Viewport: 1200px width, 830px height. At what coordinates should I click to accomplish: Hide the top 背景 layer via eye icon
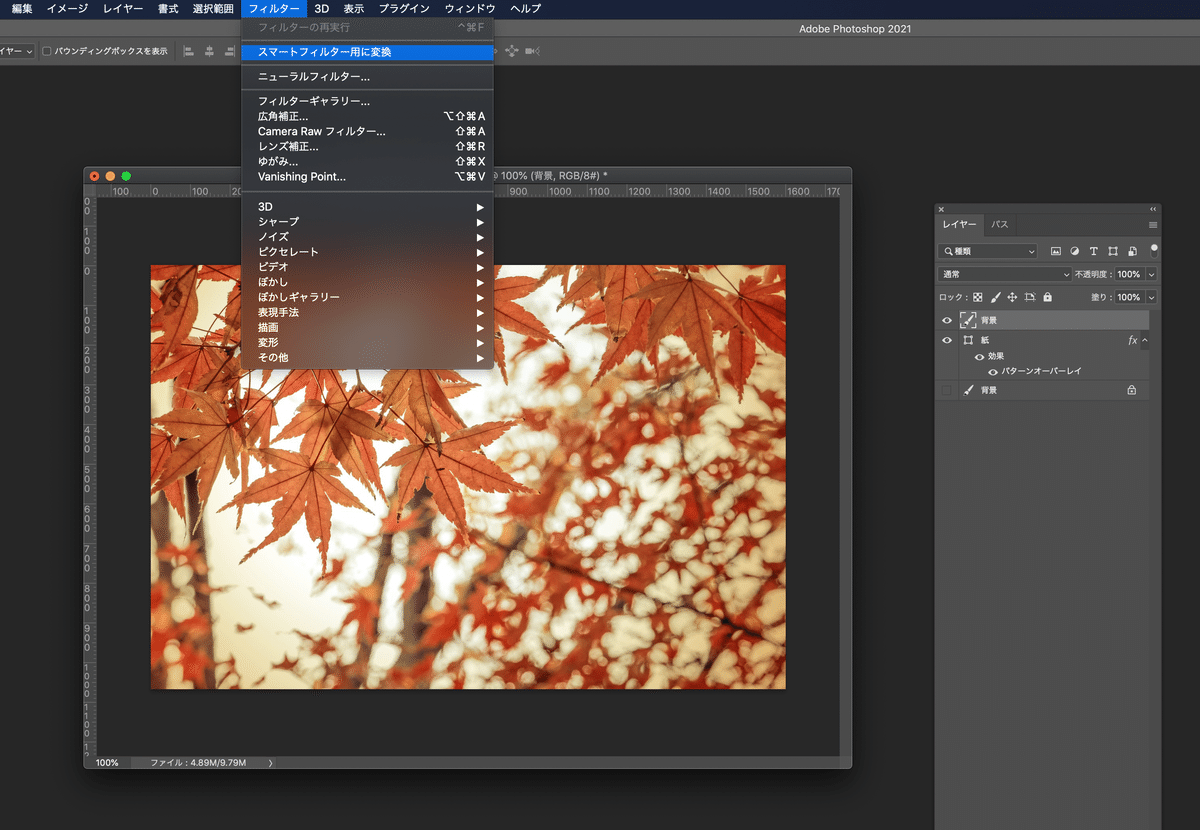[x=947, y=321]
